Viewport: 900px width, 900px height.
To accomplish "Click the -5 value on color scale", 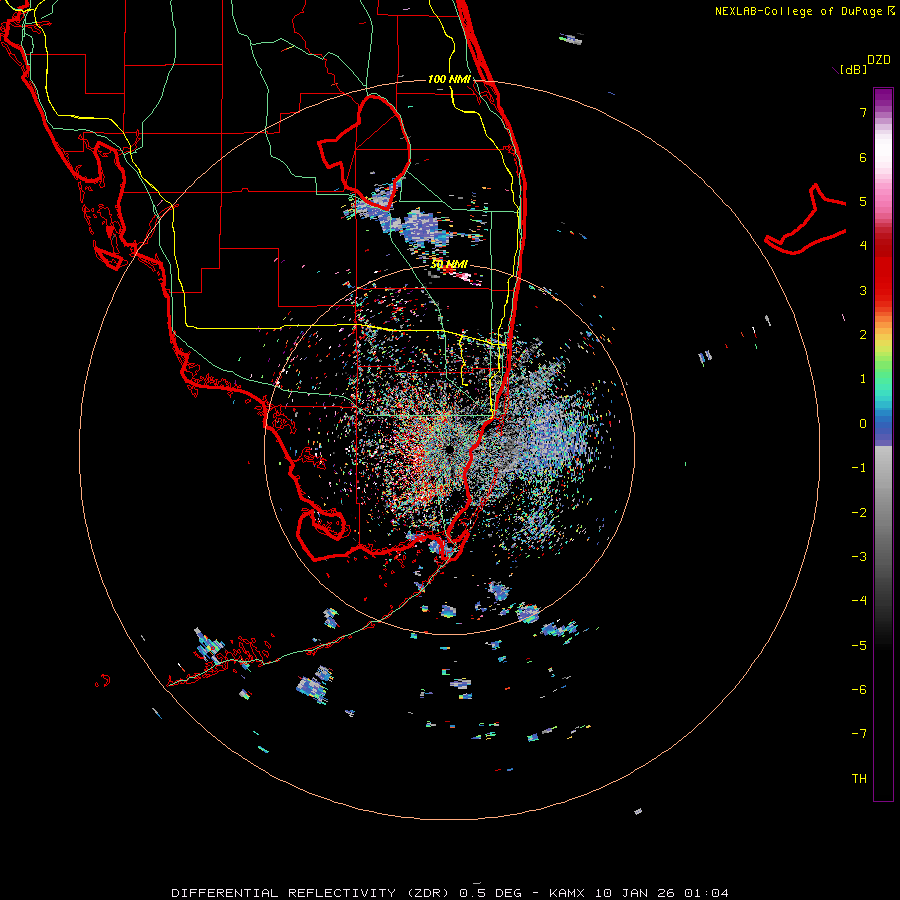I will [x=859, y=646].
